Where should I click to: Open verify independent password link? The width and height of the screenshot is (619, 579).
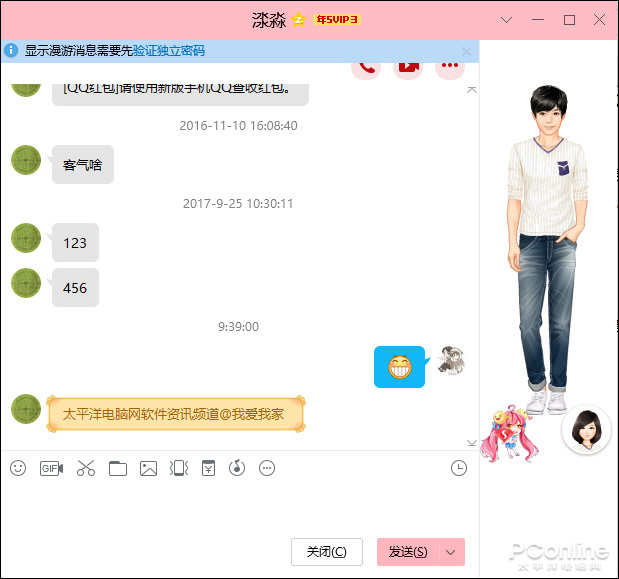click(169, 51)
